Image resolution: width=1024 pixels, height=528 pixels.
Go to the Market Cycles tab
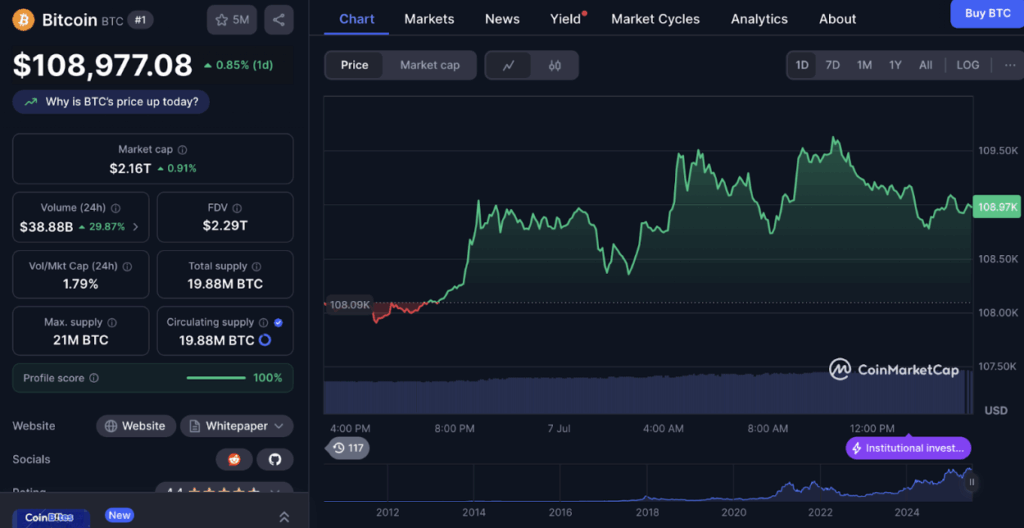(655, 19)
